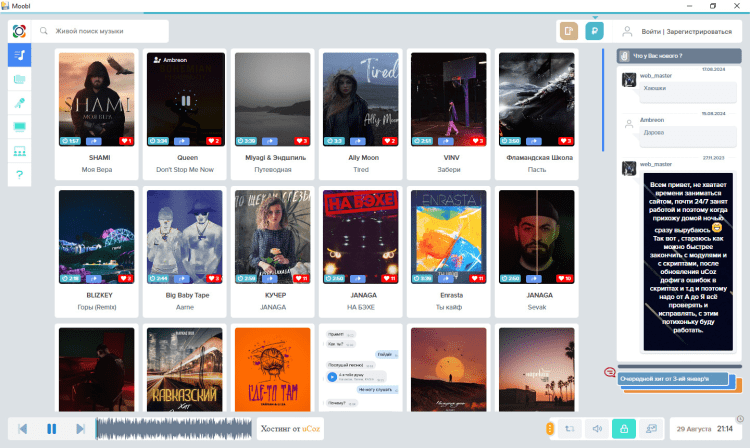Open the monitor video sidebar section
Screen dimensions: 750x448
click(x=19, y=127)
